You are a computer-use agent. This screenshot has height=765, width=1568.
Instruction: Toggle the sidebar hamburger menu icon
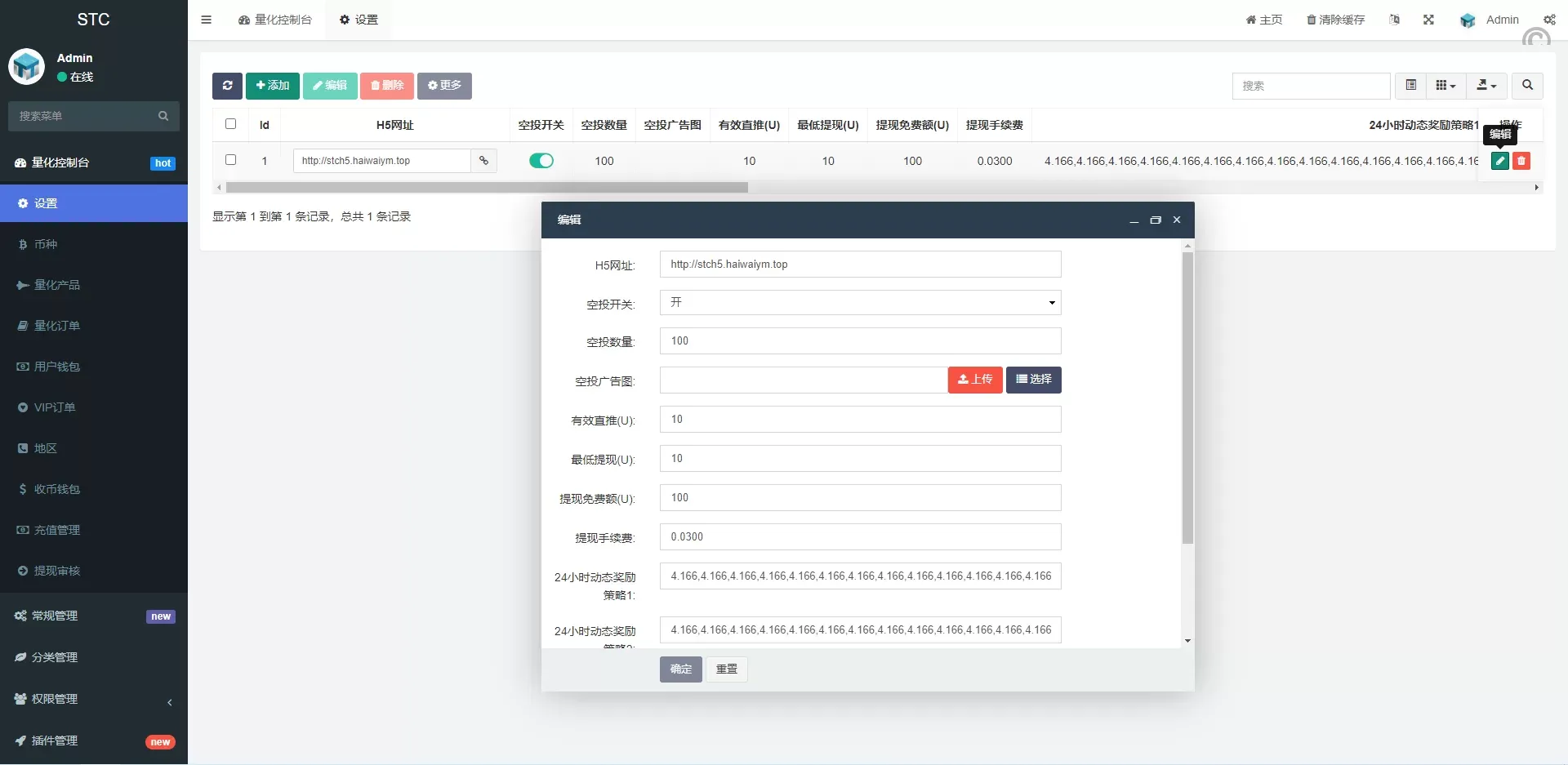[207, 20]
